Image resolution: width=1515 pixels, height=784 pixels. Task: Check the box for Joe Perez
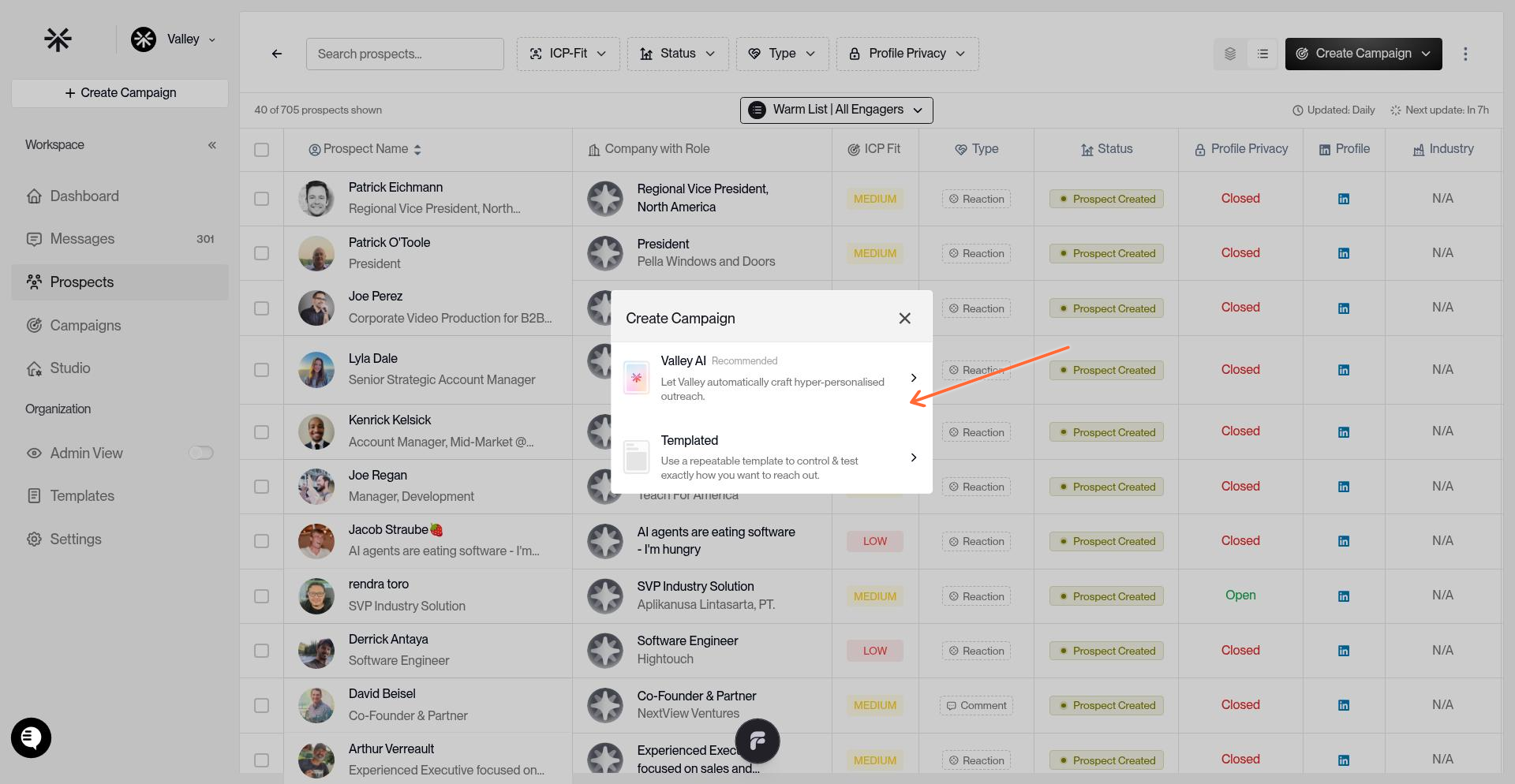[x=262, y=308]
